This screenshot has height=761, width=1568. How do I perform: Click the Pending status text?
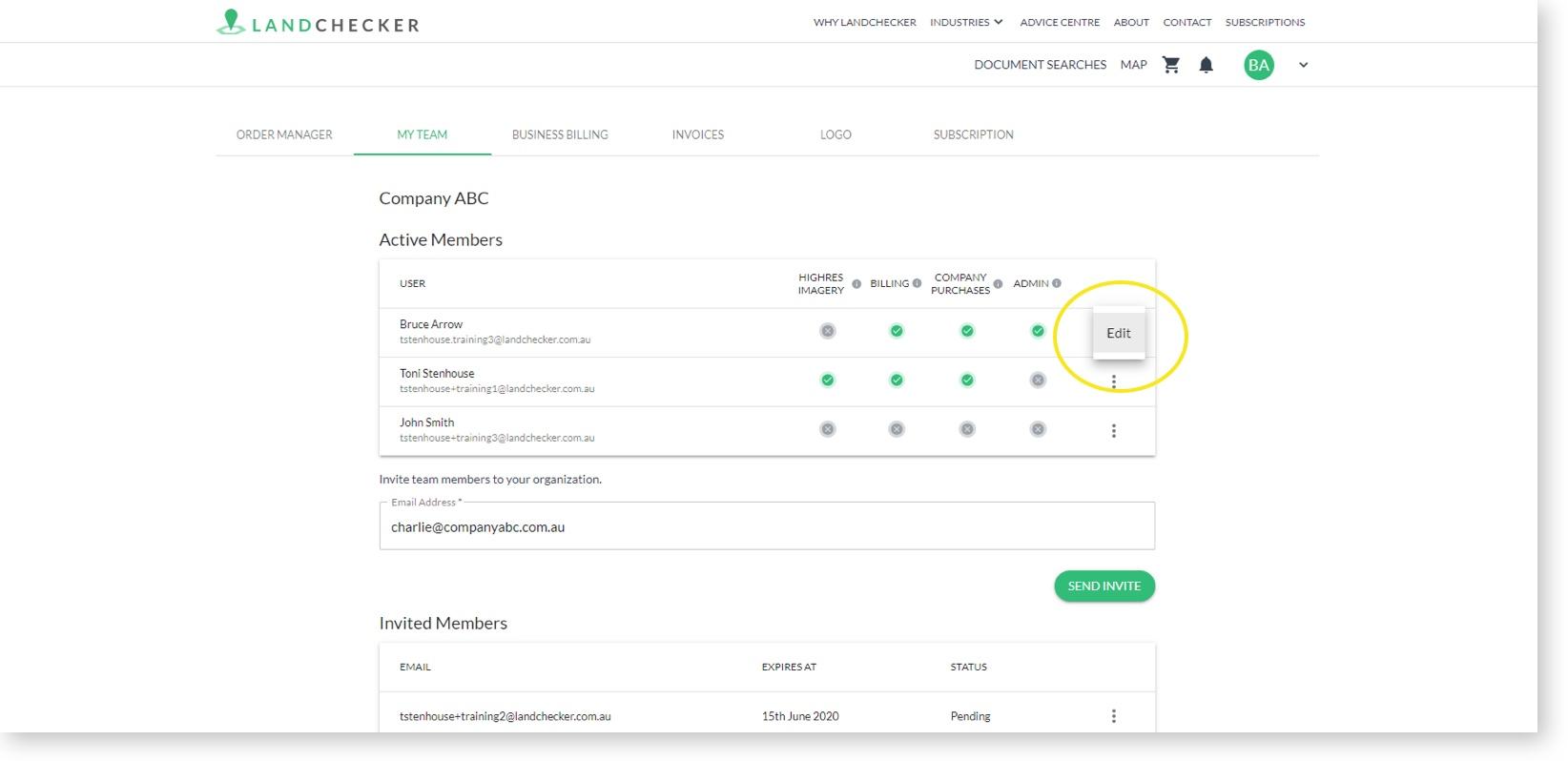pyautogui.click(x=971, y=716)
